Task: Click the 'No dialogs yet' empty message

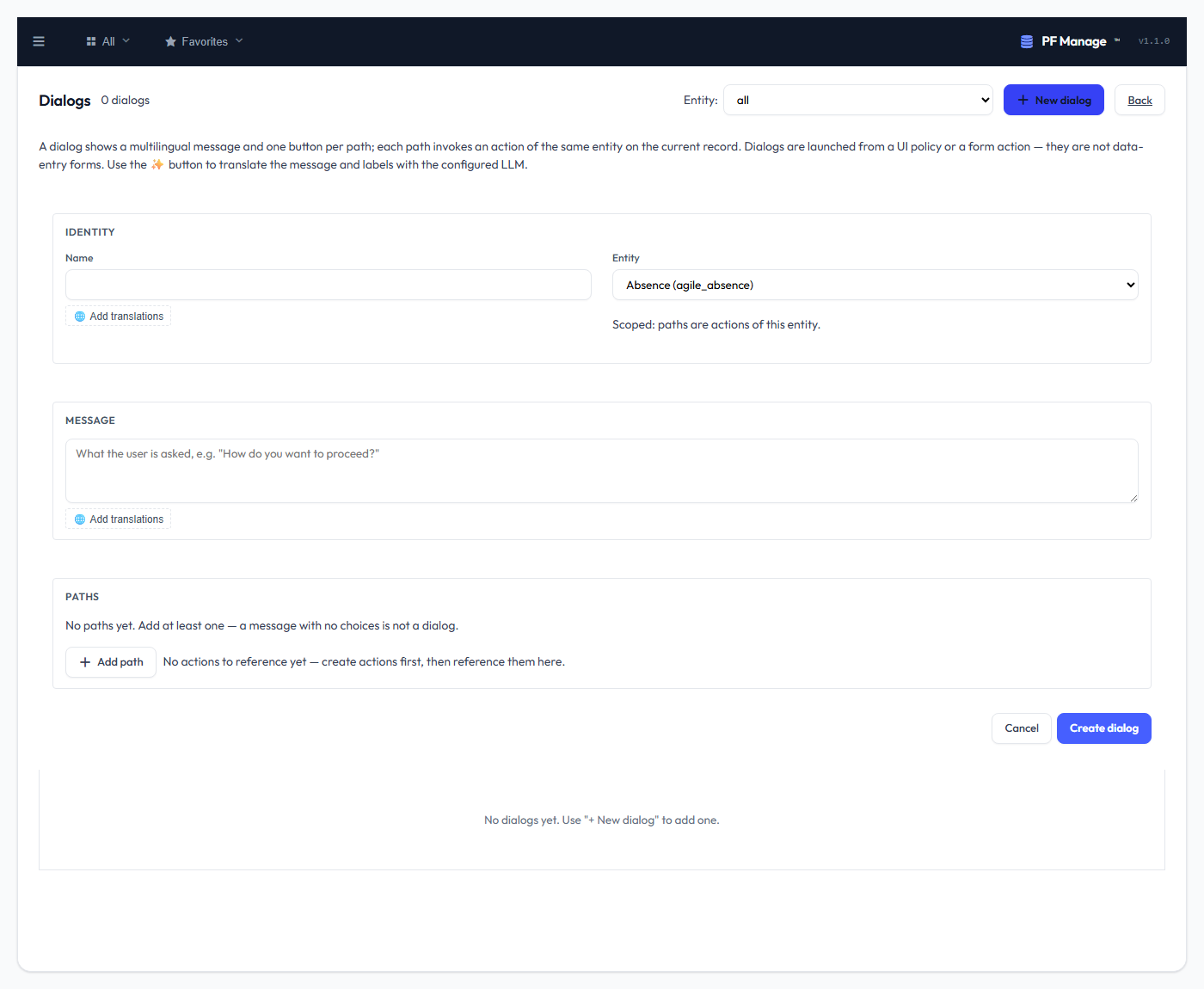Action: tap(602, 820)
